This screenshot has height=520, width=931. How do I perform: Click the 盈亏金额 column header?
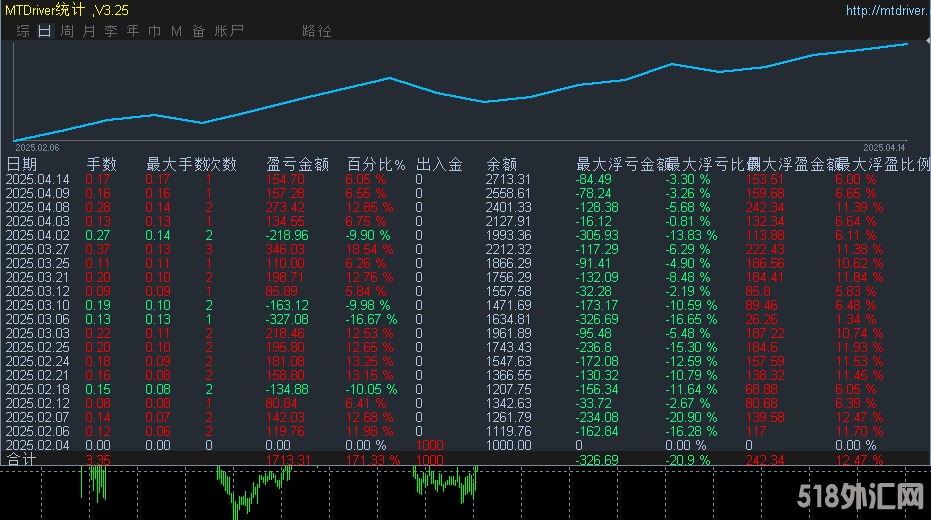[x=297, y=164]
